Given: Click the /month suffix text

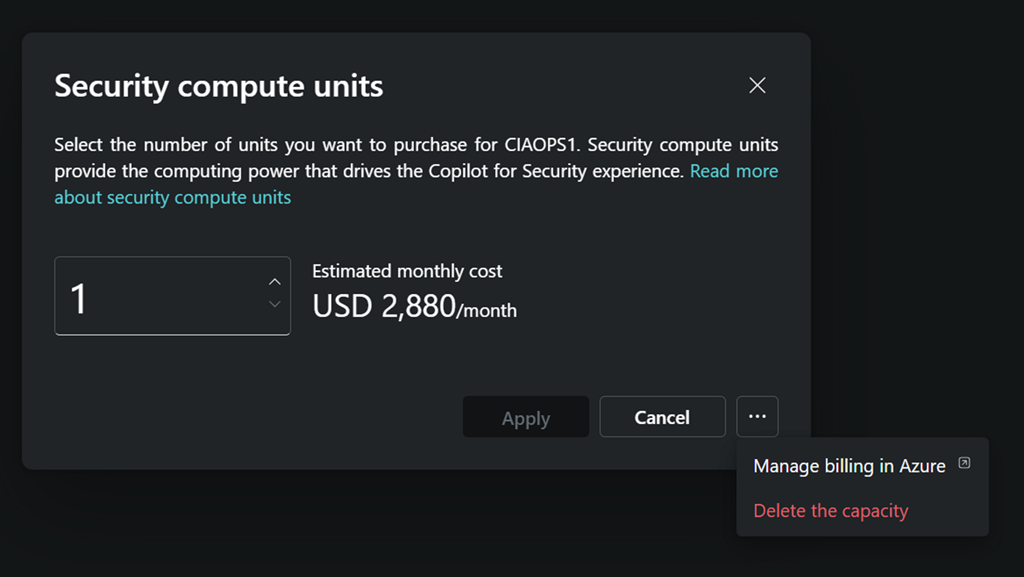Looking at the screenshot, I should [x=487, y=311].
